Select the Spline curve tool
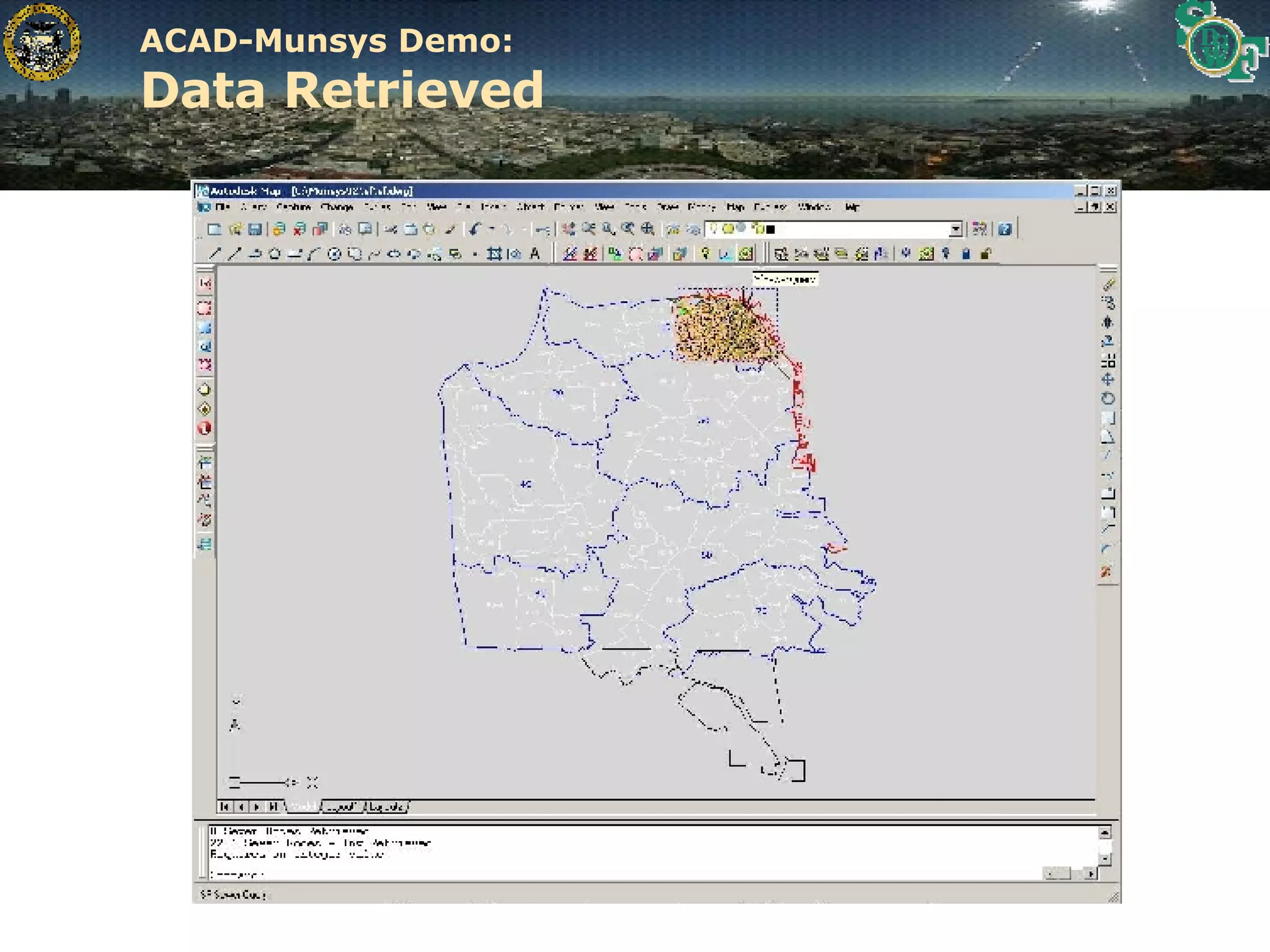Screen dimensions: 1270x952 tap(375, 253)
